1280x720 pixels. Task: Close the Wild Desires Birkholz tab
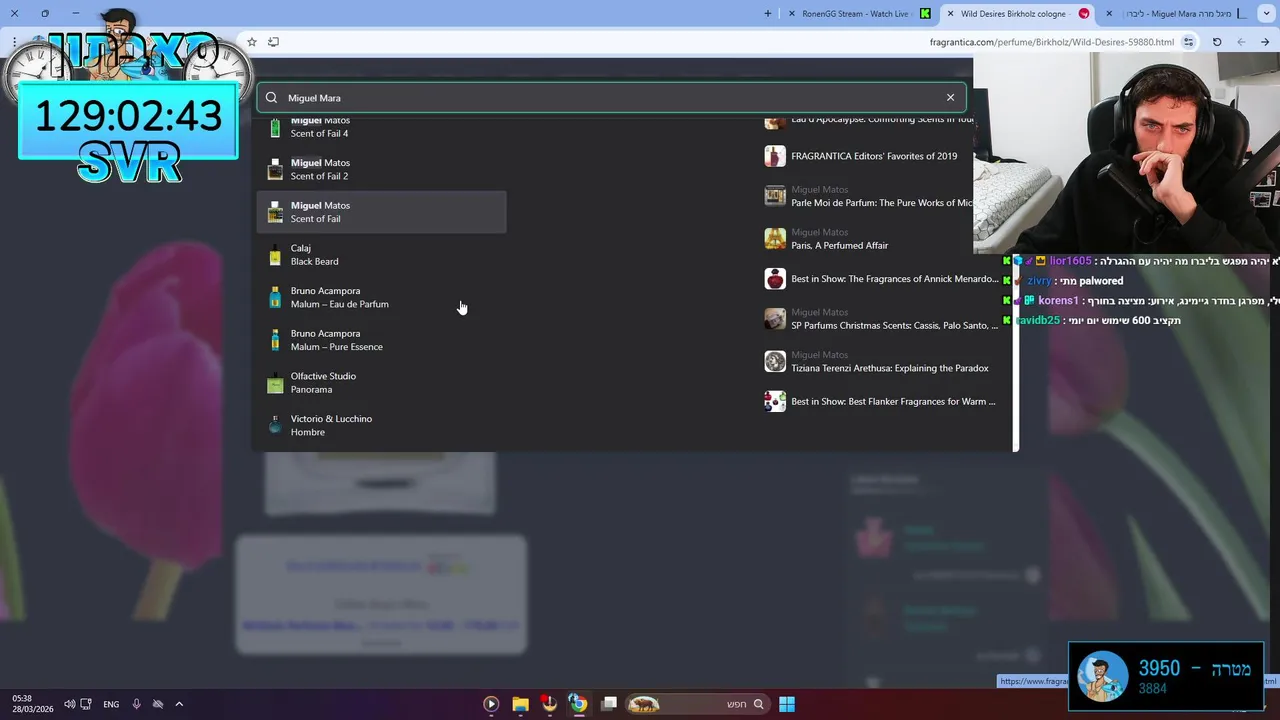point(950,14)
